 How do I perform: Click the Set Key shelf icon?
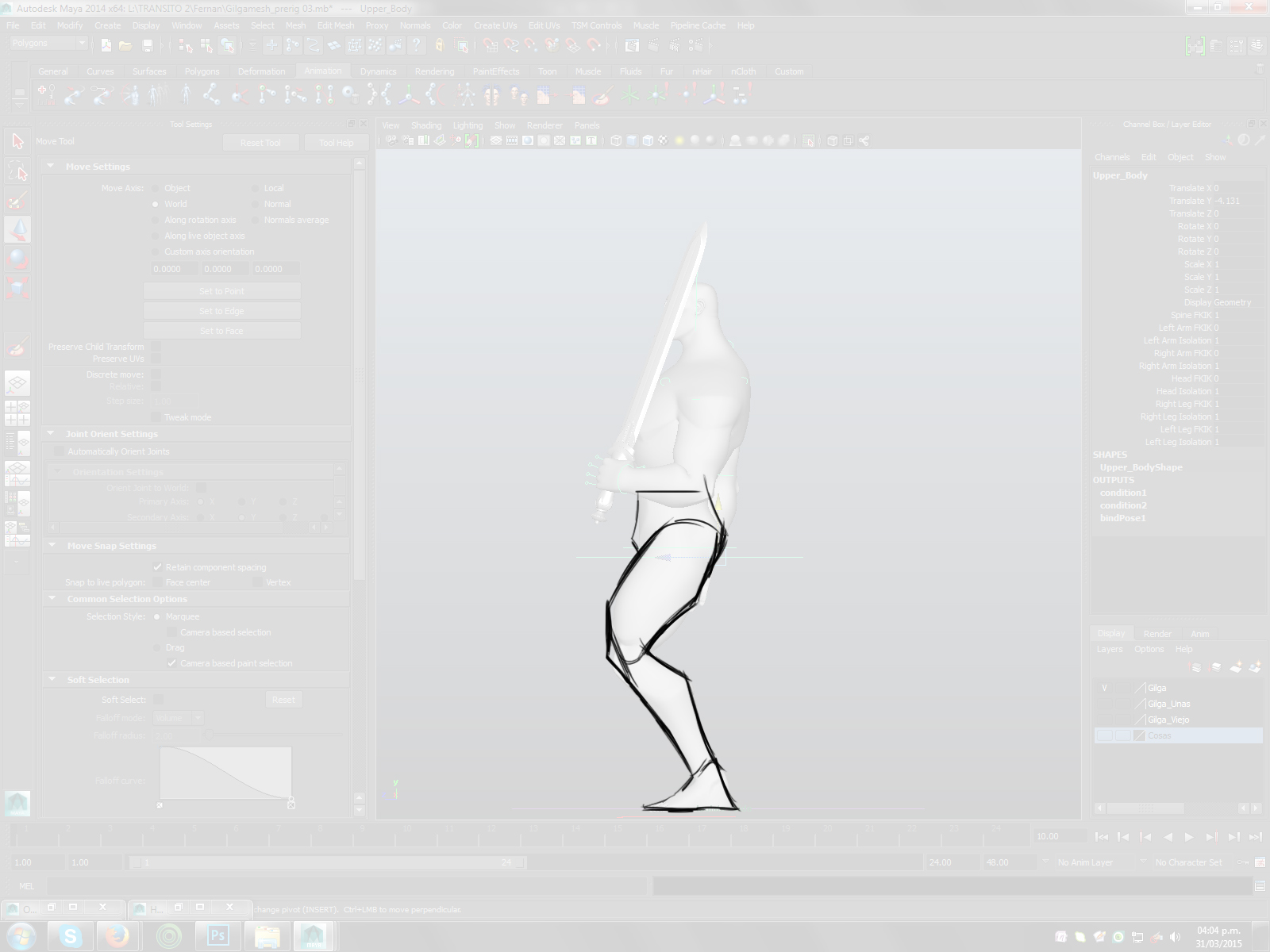(x=46, y=96)
